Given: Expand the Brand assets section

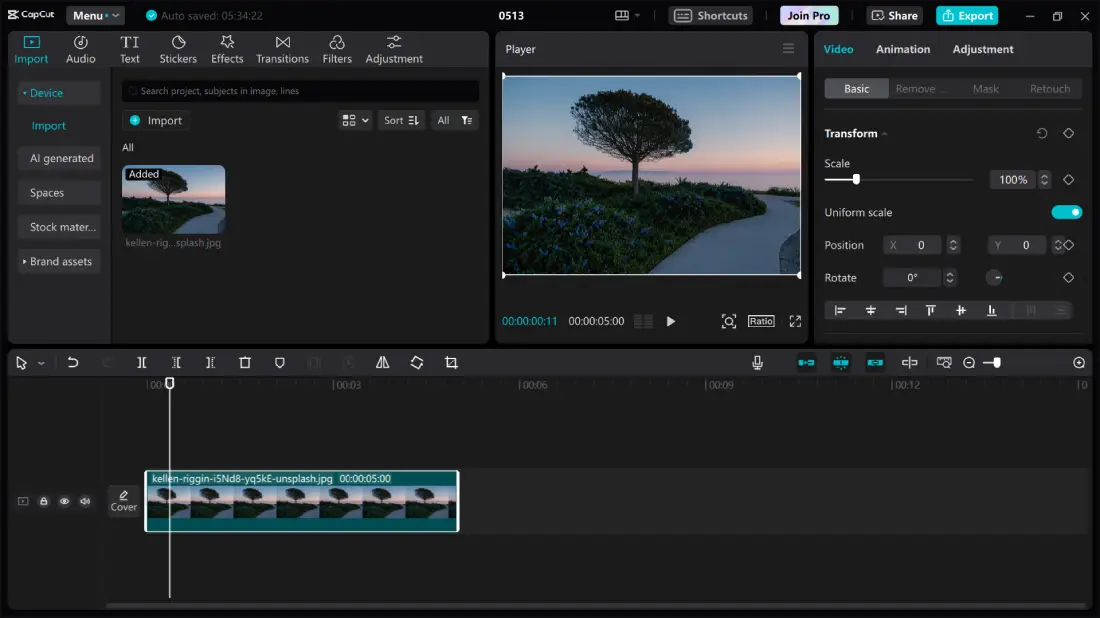Looking at the screenshot, I should click(x=59, y=262).
